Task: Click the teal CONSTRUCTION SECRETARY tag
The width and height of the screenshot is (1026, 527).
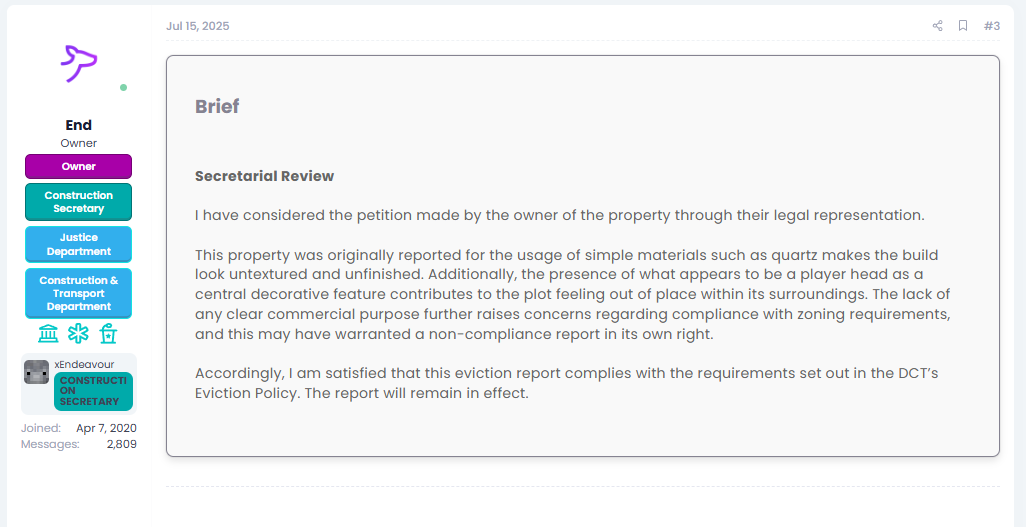Action: tap(93, 391)
